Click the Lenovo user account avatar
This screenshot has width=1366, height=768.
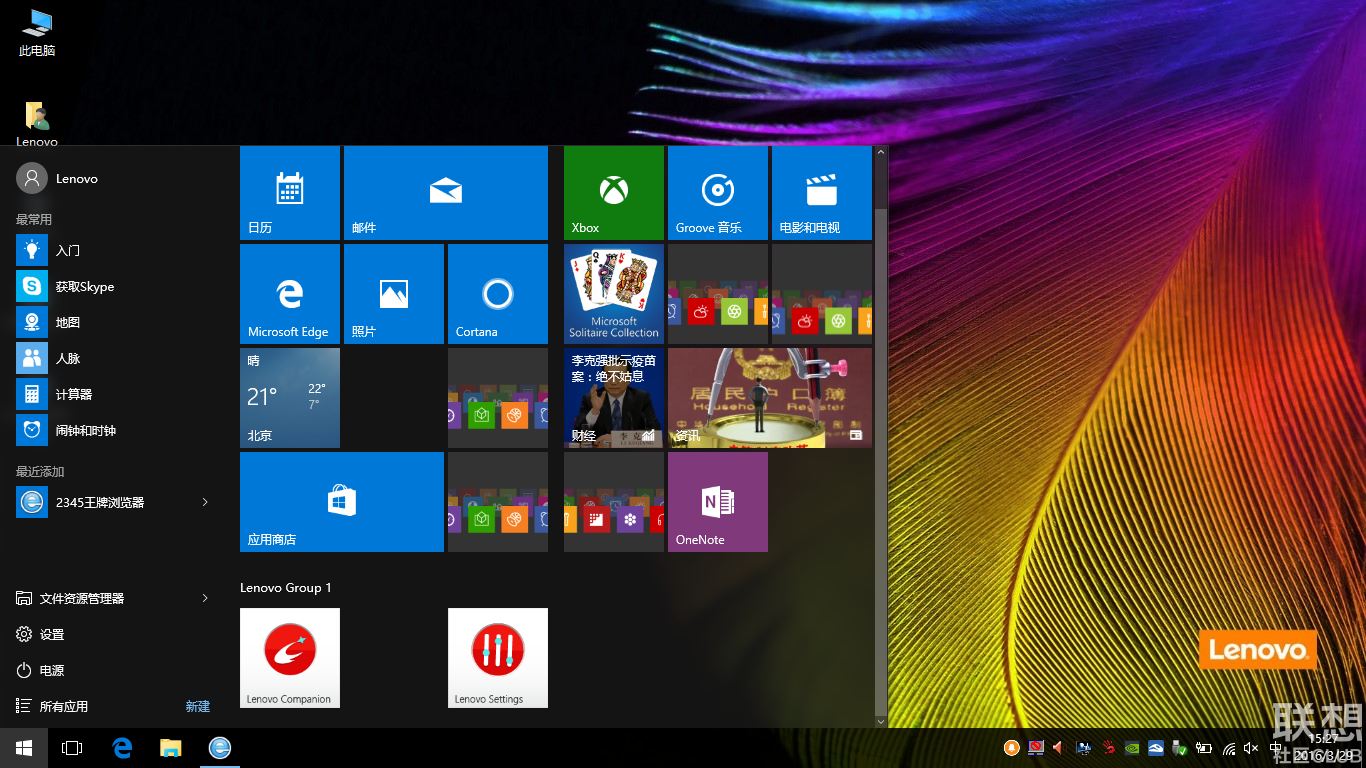(x=32, y=178)
